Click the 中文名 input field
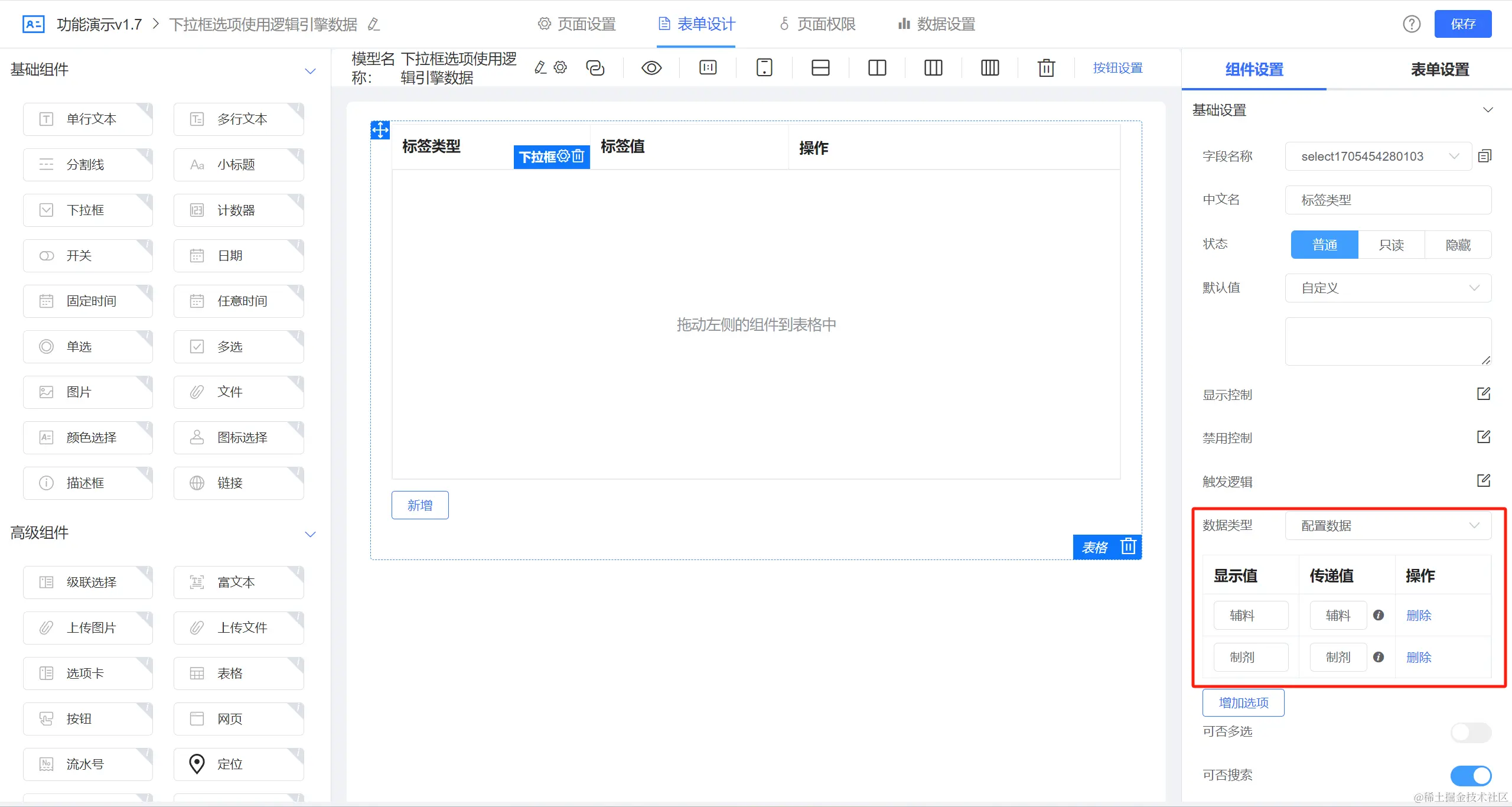Screen dimensions: 1512x807 click(x=1388, y=200)
